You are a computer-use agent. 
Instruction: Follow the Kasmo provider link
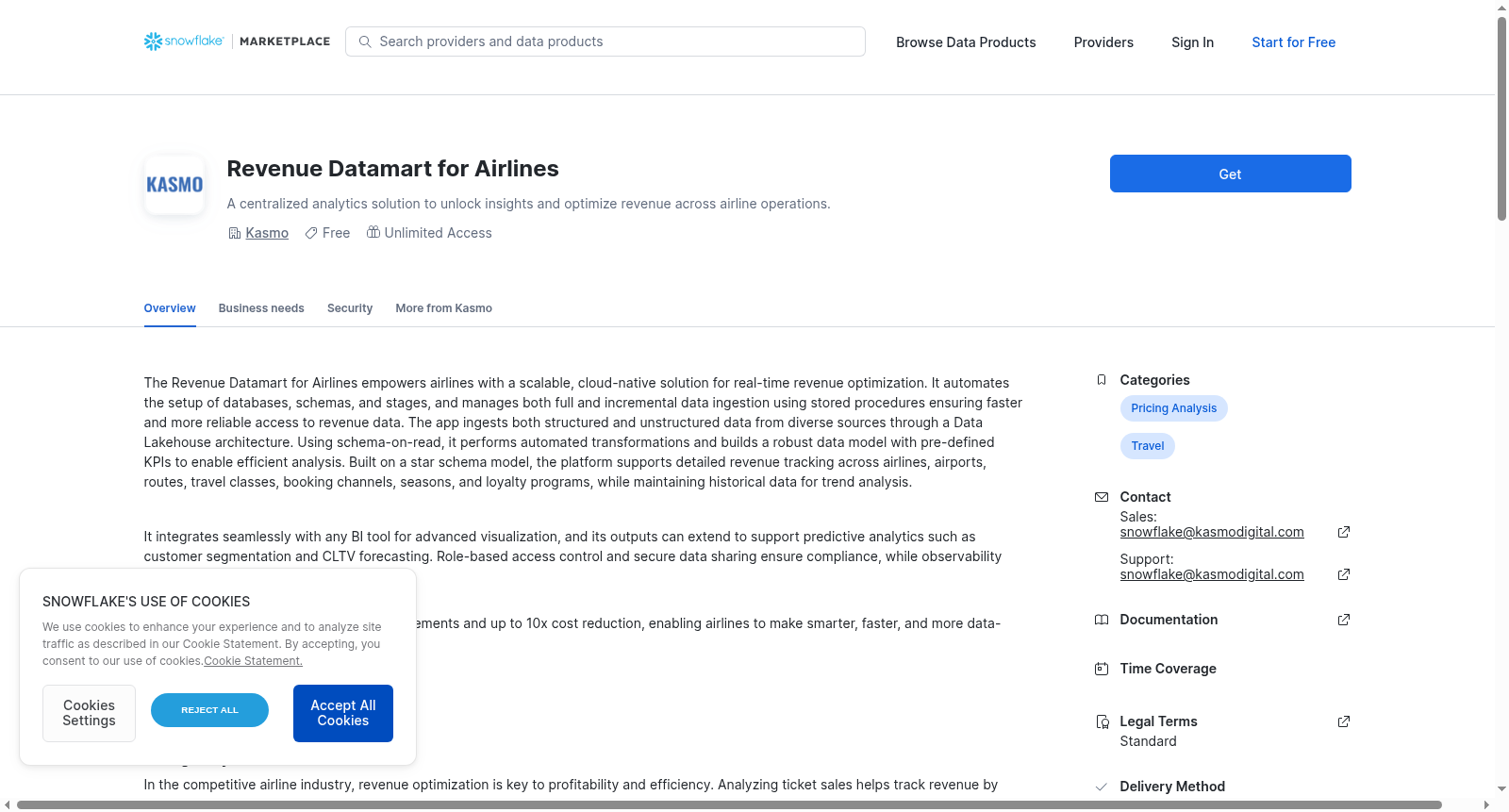click(267, 233)
